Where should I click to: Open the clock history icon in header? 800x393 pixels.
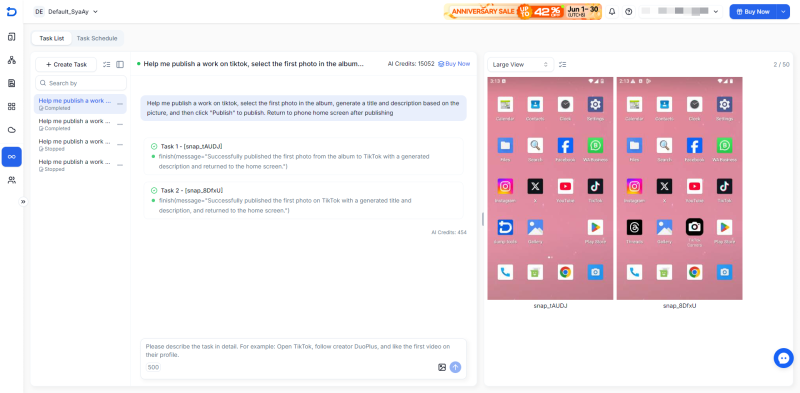point(629,12)
